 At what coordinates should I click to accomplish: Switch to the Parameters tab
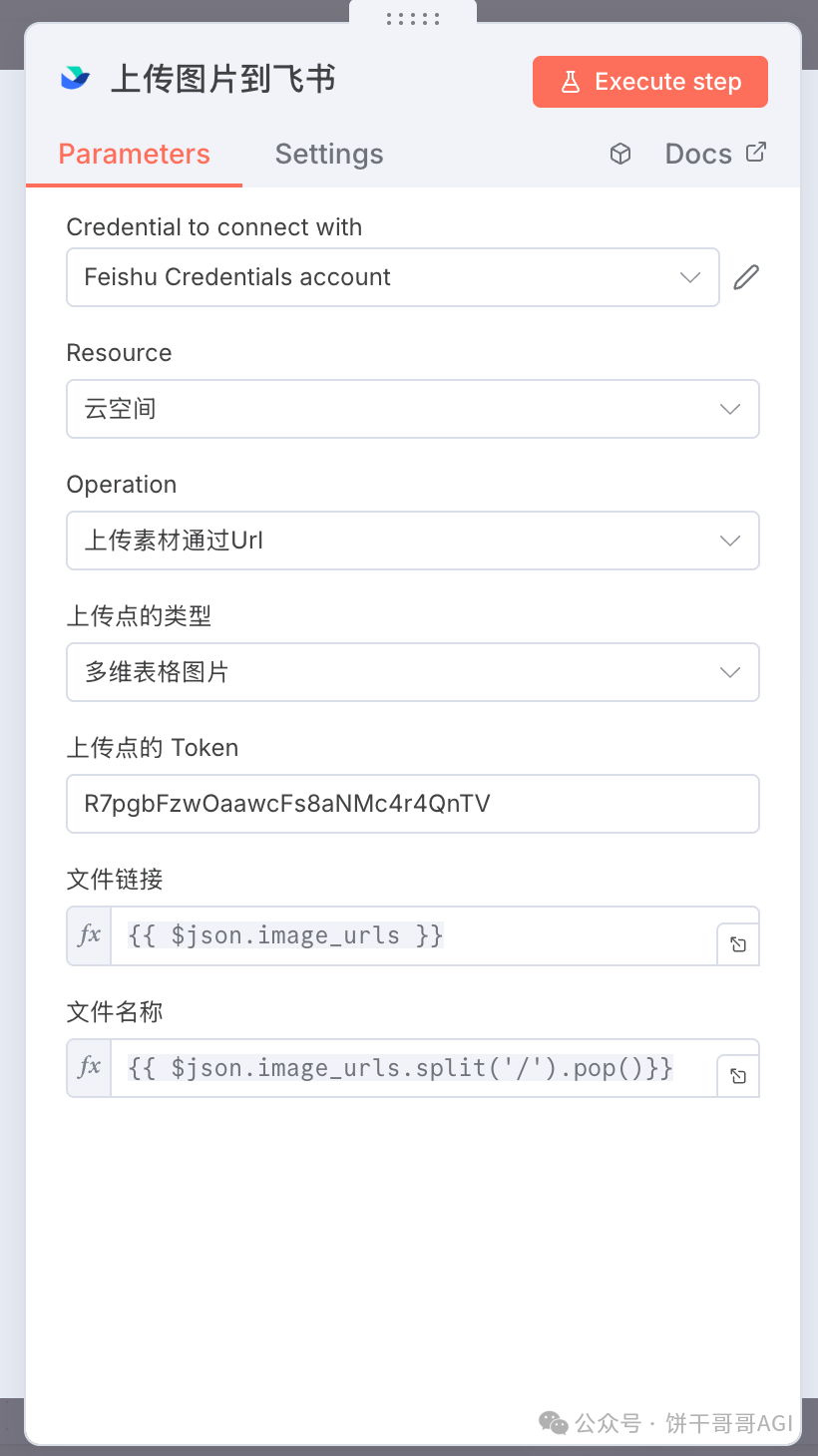[x=134, y=154]
